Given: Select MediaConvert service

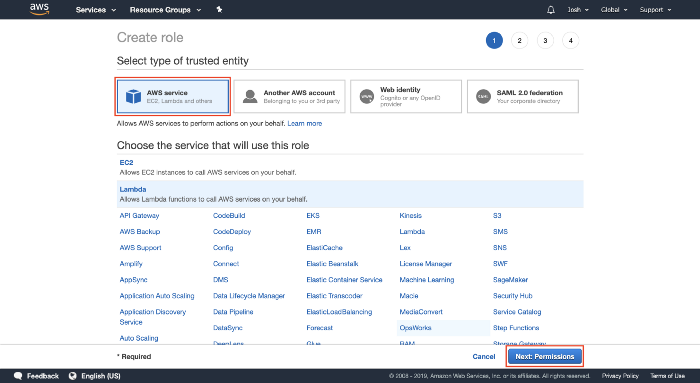Looking at the screenshot, I should tap(421, 312).
